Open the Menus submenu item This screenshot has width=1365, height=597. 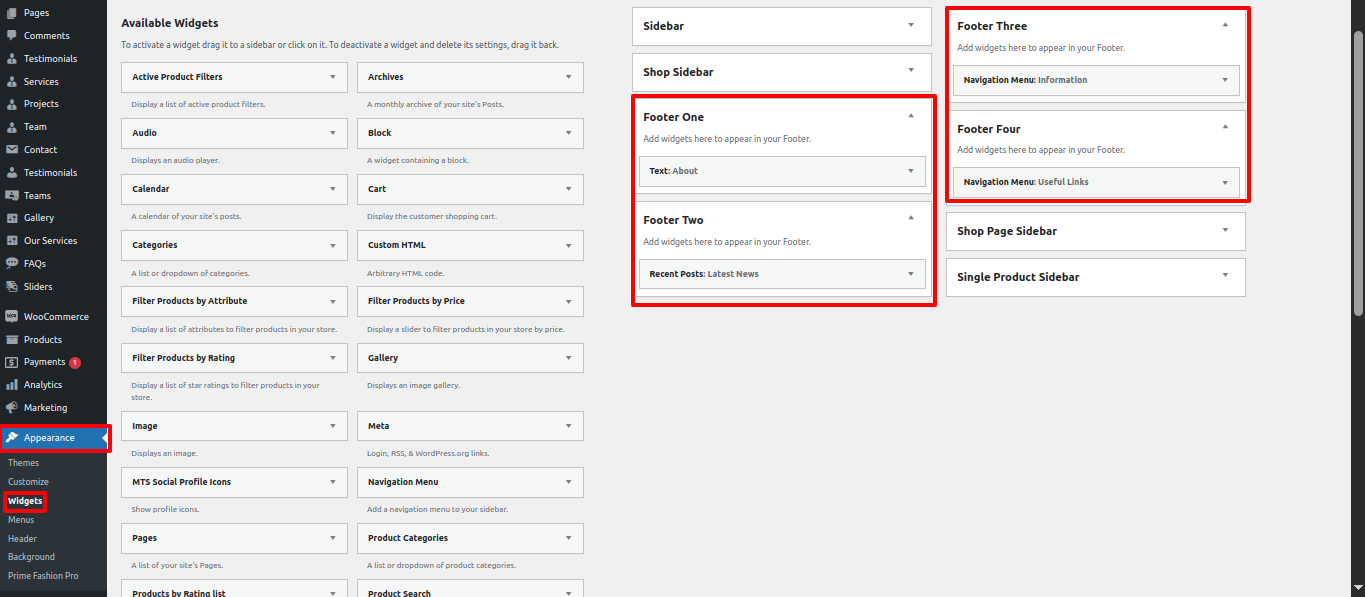click(21, 520)
